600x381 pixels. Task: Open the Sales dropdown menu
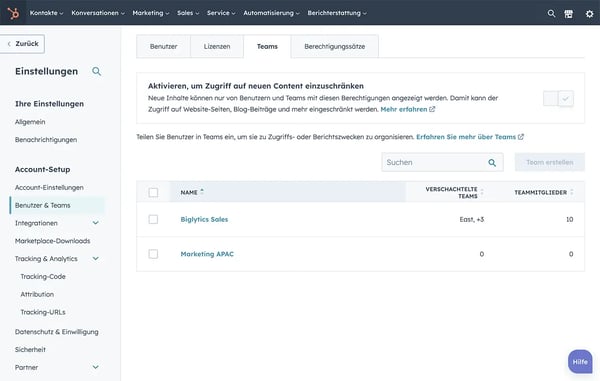point(188,13)
